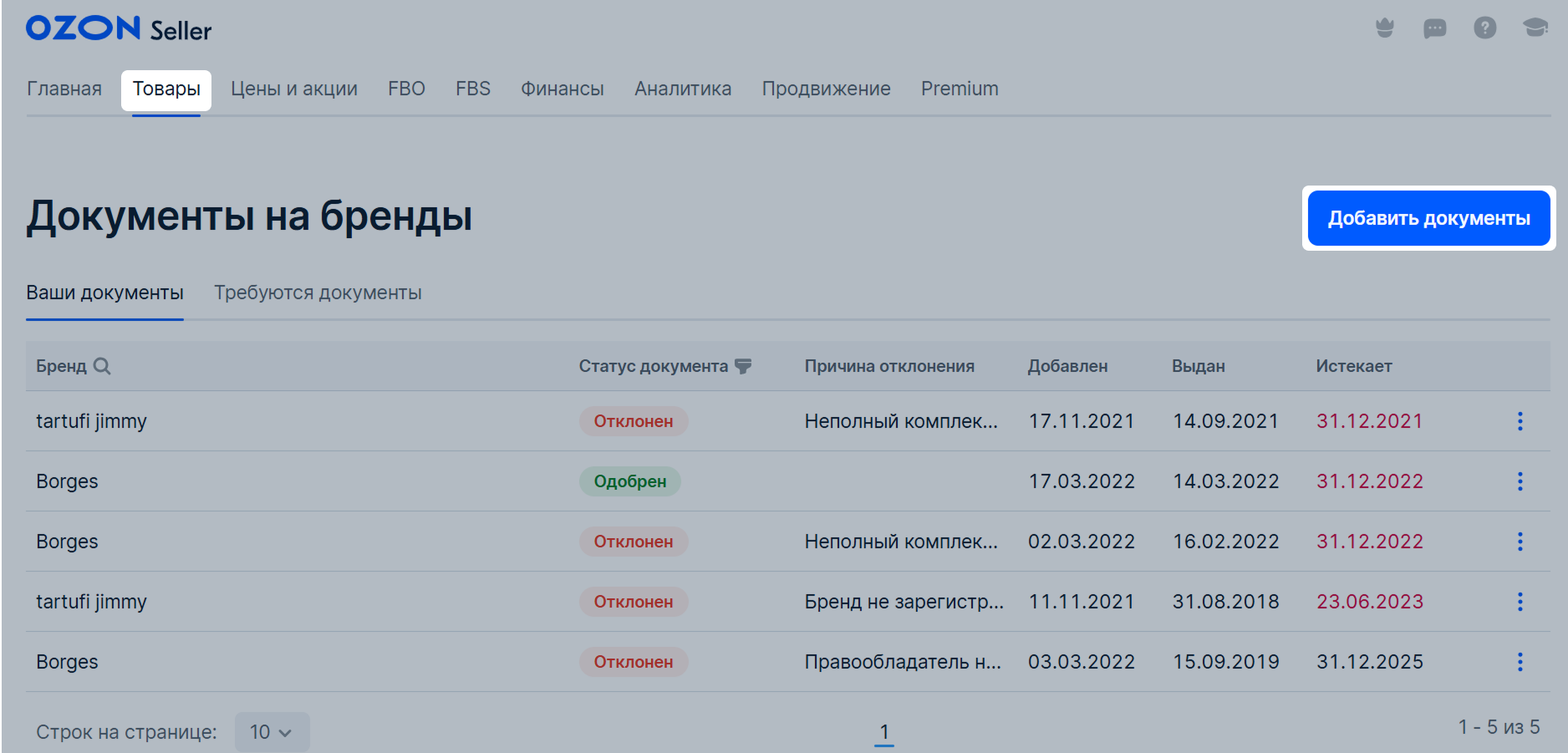Click the Одобрен status badge
Screen dimensions: 1568x753
pyautogui.click(x=630, y=481)
